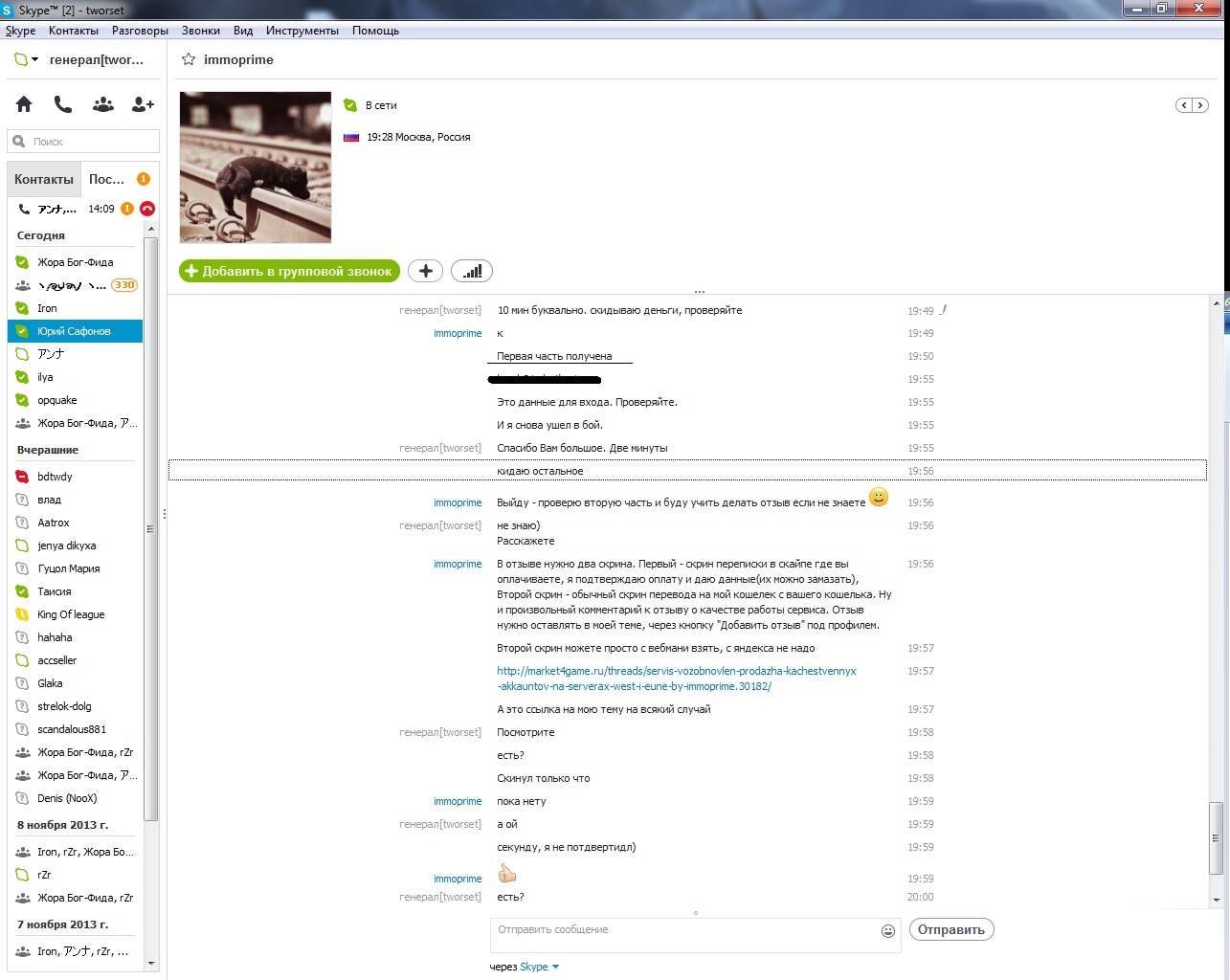Open the Разговоры menu
The image size is (1230, 980).
tap(140, 31)
